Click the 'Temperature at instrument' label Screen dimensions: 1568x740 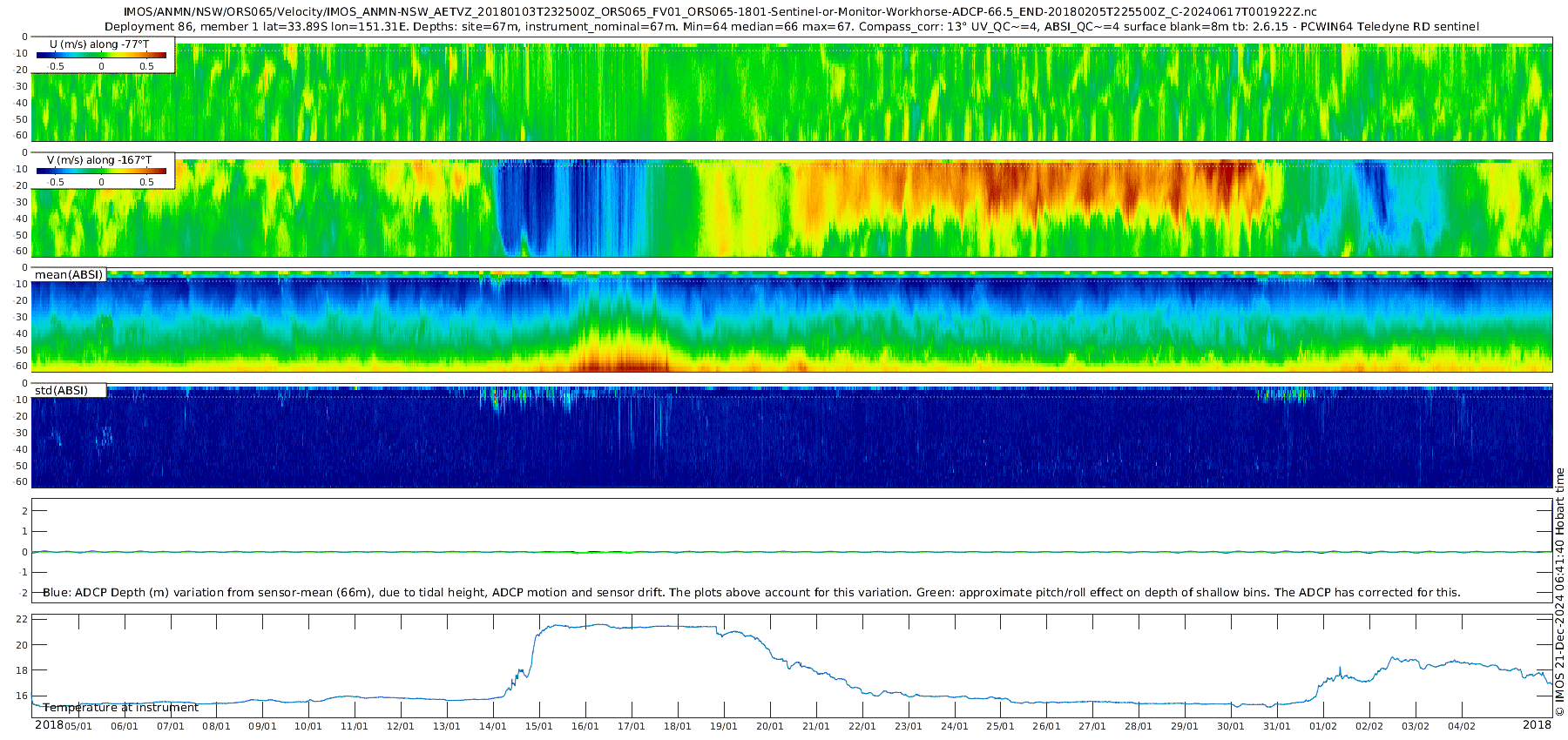click(x=120, y=708)
